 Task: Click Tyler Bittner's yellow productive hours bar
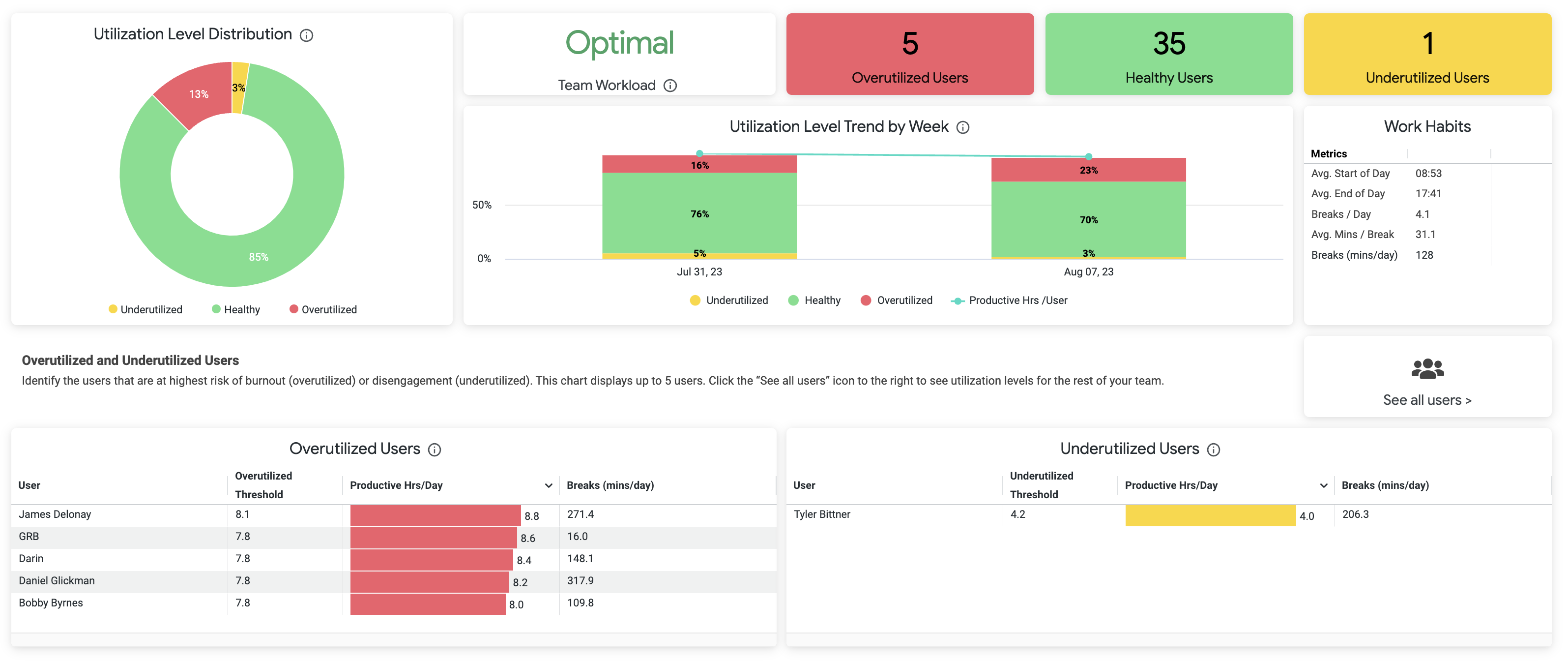pos(1210,515)
